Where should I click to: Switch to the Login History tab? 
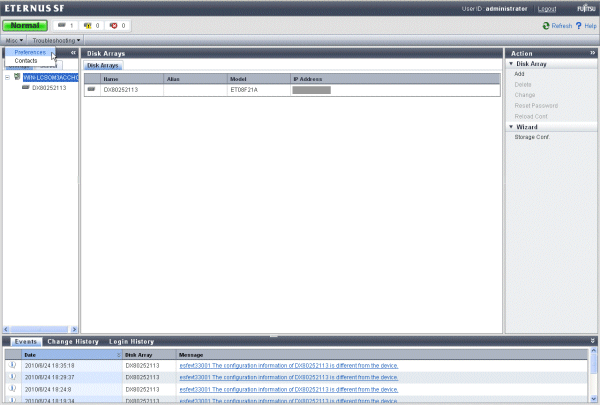pos(131,341)
